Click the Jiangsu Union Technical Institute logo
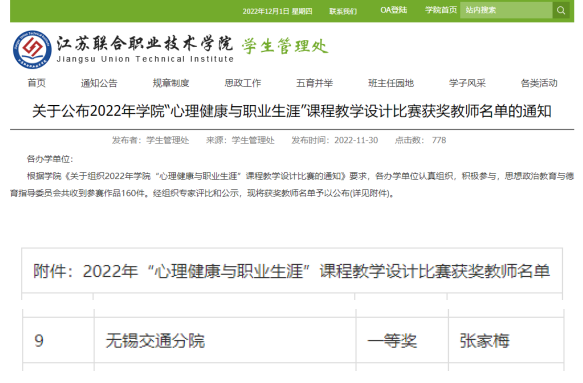The width and height of the screenshot is (583, 383). [32, 49]
